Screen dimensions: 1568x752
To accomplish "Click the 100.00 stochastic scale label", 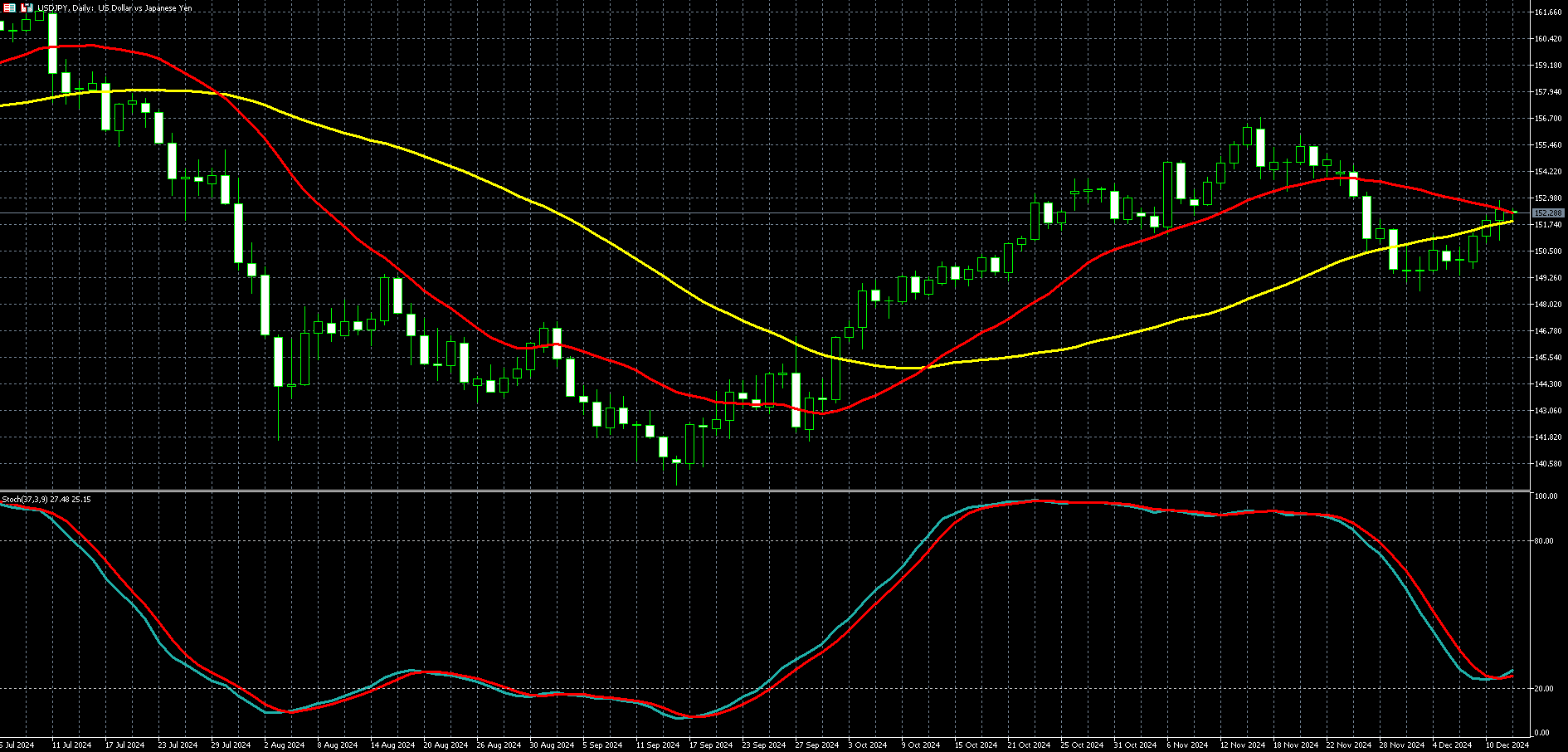I will click(x=1546, y=496).
